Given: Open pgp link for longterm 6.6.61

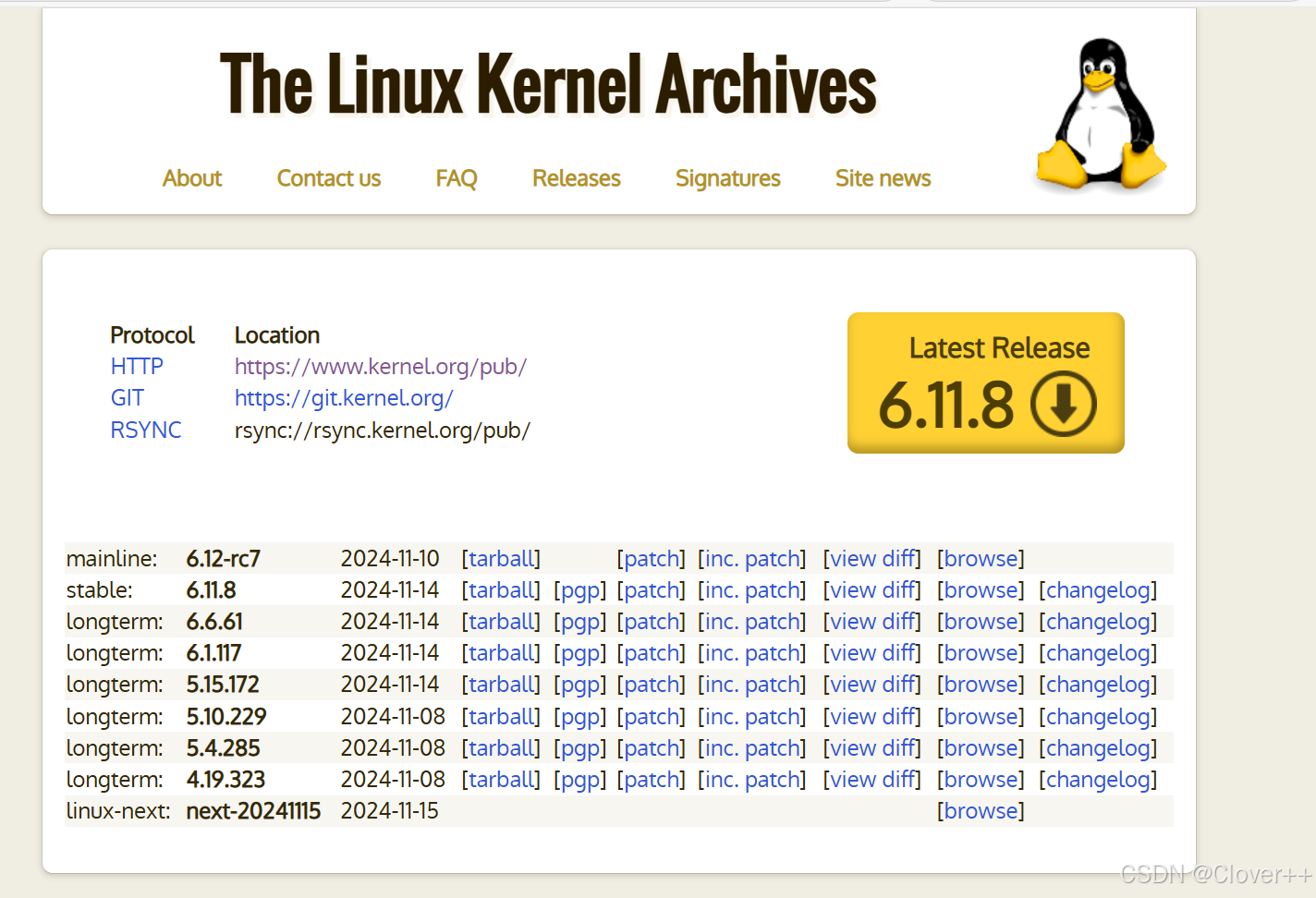Looking at the screenshot, I should coord(580,622).
